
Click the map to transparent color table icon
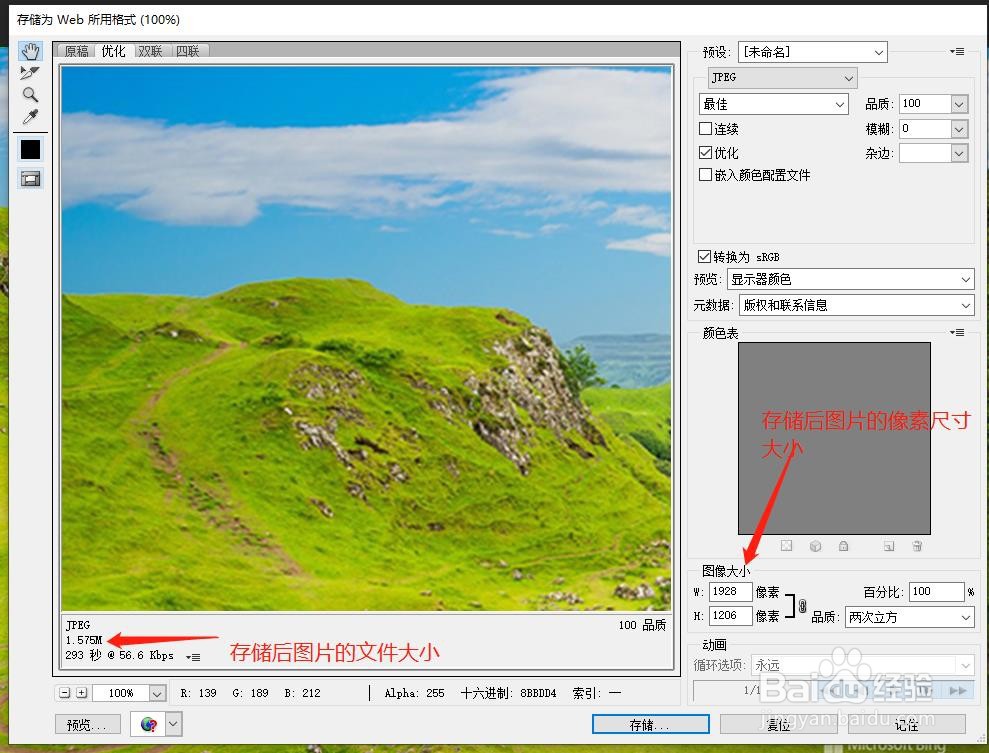pos(787,546)
